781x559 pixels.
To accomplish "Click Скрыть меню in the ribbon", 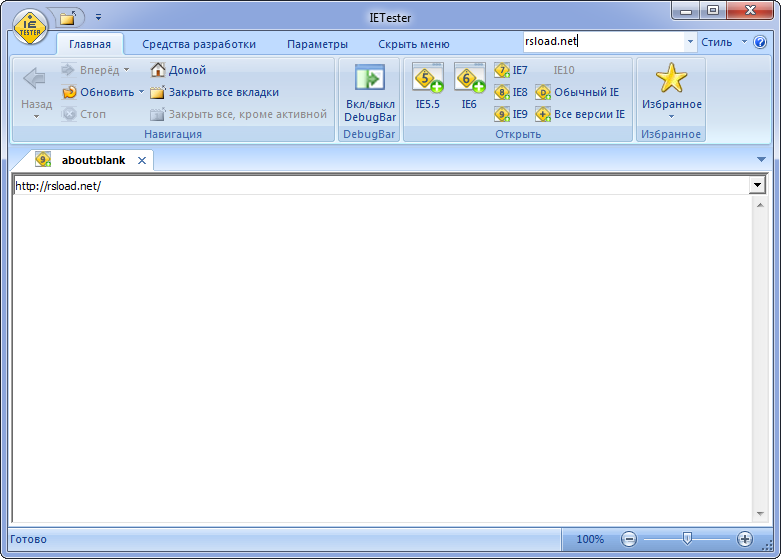I will point(413,44).
